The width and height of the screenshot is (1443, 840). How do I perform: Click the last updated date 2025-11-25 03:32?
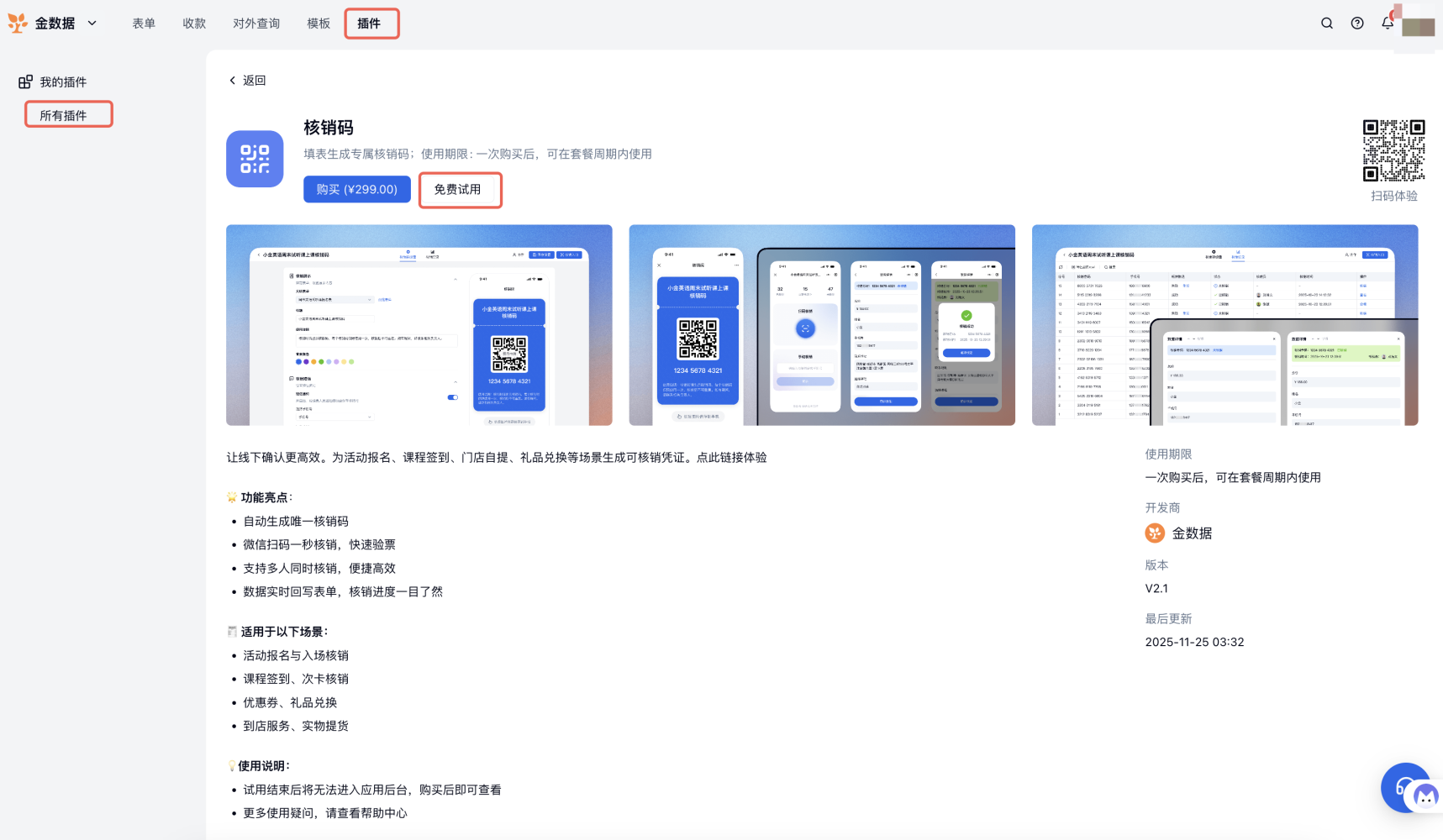pyautogui.click(x=1194, y=642)
